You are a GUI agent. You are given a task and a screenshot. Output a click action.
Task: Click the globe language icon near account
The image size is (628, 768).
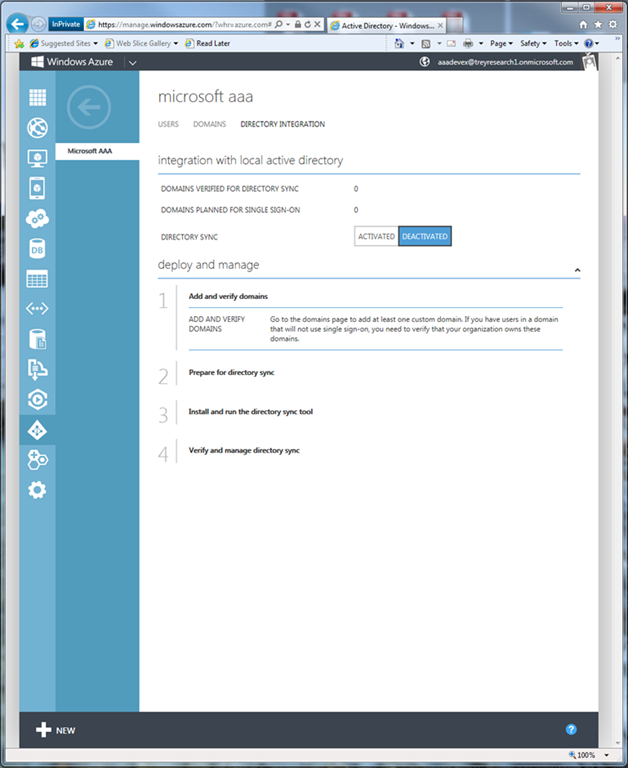425,62
